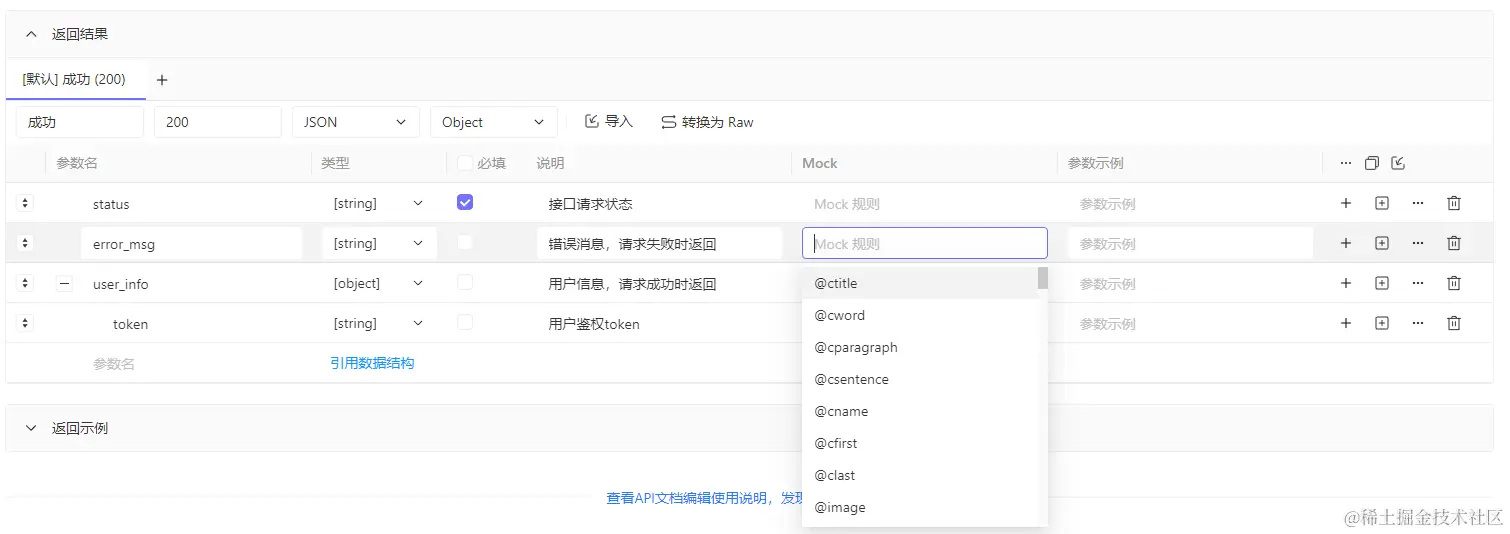This screenshot has height=534, width=1510.
Task: Click the sort handle for error_msg row
Action: click(x=26, y=243)
